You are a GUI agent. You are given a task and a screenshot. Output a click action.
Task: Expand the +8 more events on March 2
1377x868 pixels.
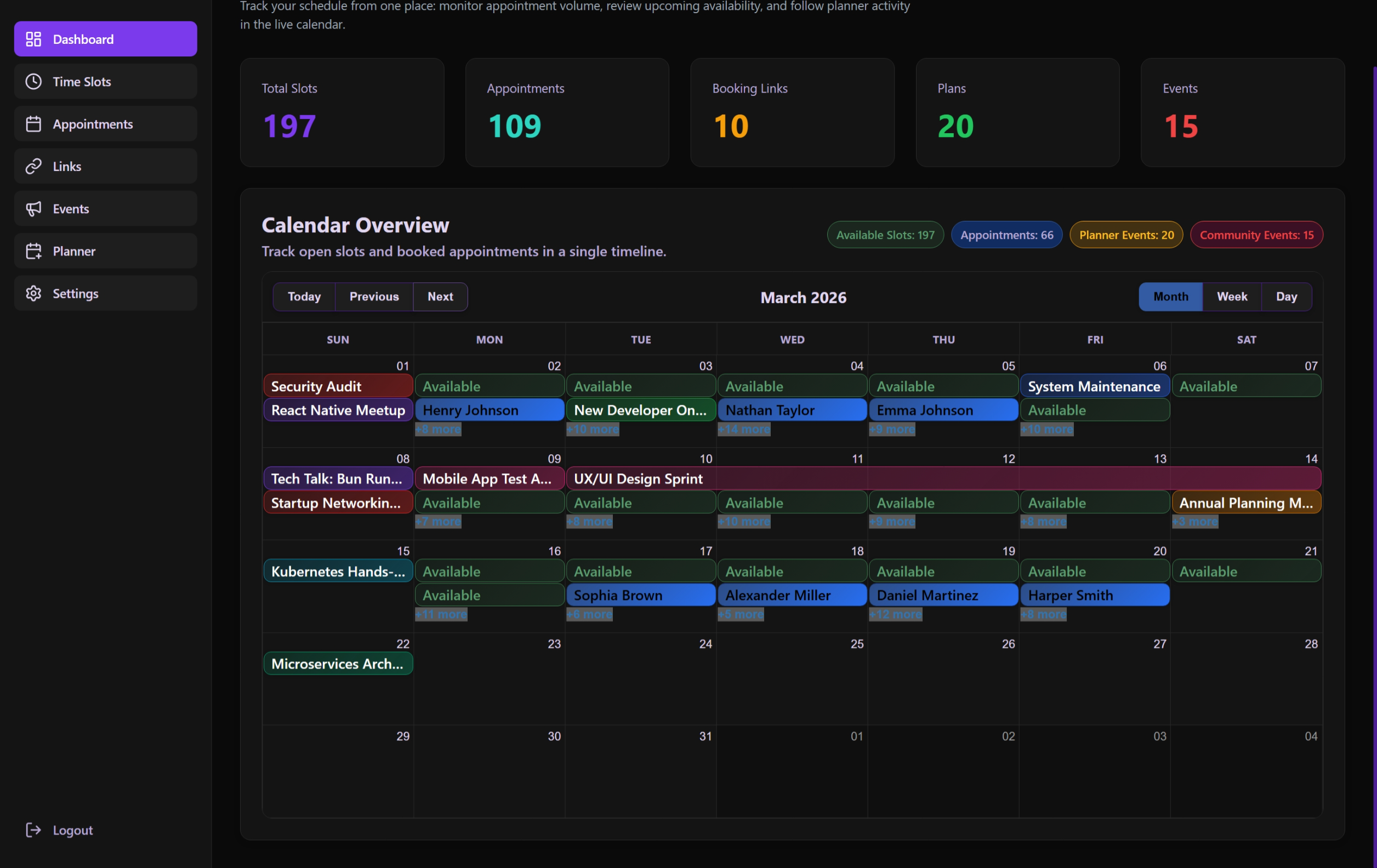pyautogui.click(x=437, y=429)
